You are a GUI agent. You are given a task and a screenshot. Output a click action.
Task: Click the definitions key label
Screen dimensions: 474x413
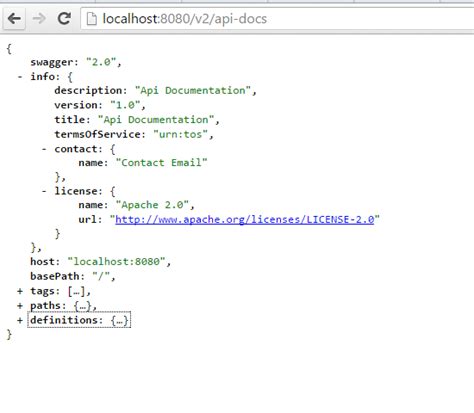pyautogui.click(x=64, y=320)
